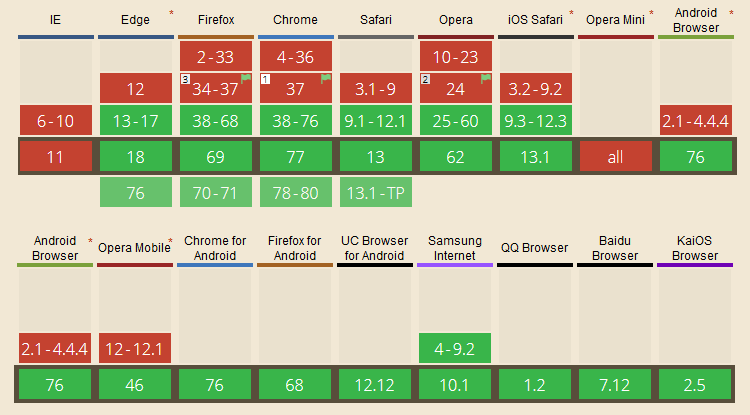Click the UC Browser for Android heading
Image resolution: width=750 pixels, height=415 pixels.
click(x=376, y=247)
